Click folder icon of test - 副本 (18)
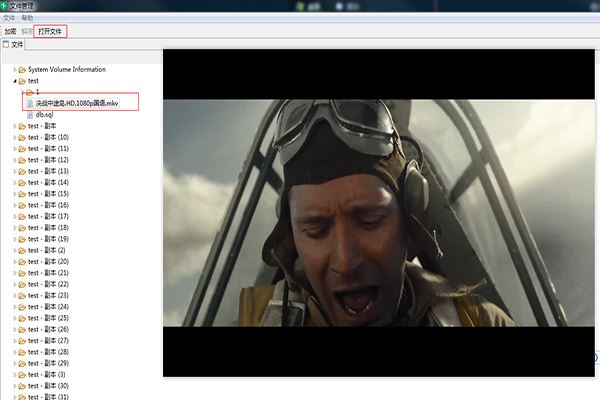The width and height of the screenshot is (600, 400). click(22, 228)
